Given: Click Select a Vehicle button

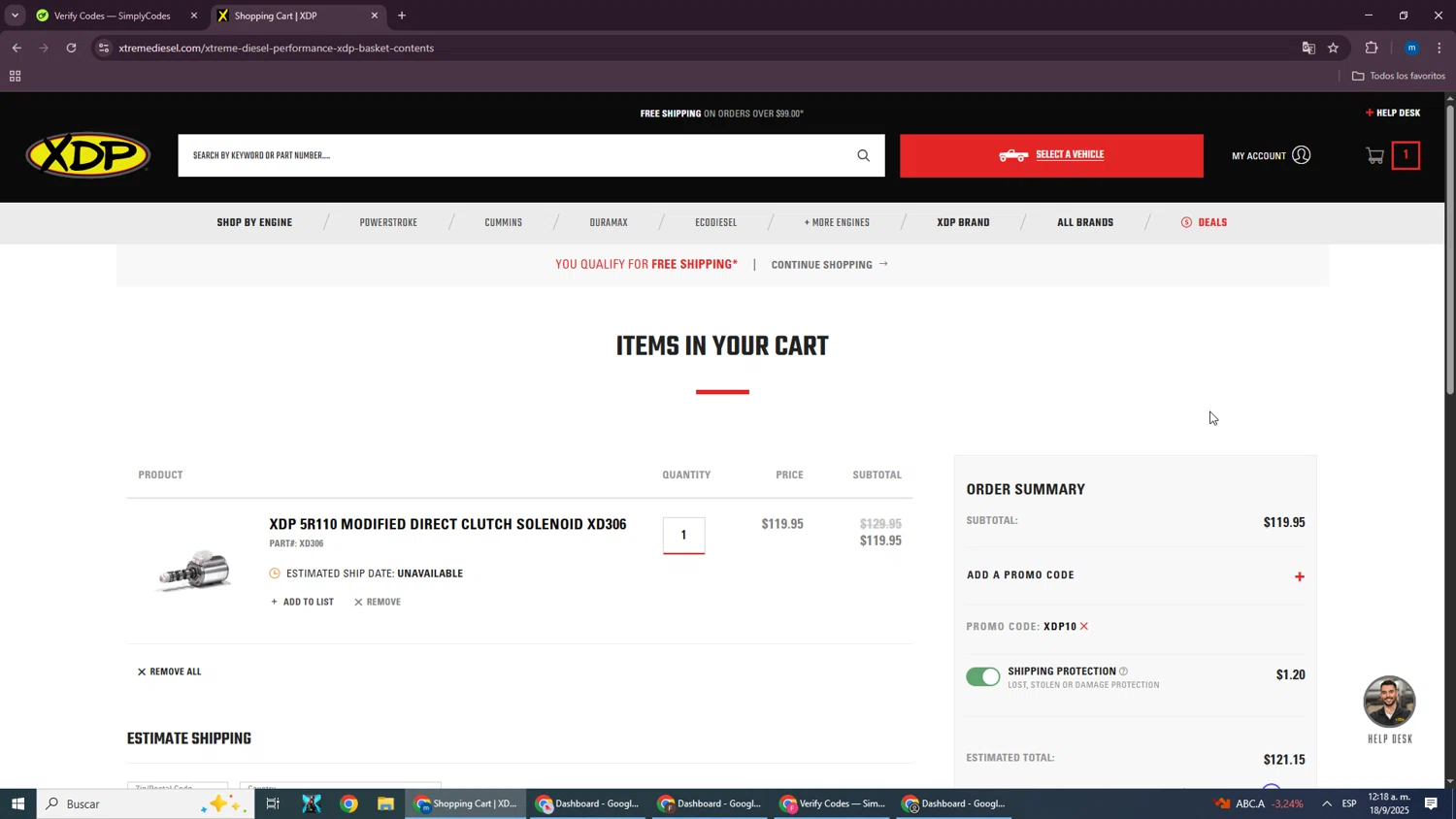Looking at the screenshot, I should 1051,155.
